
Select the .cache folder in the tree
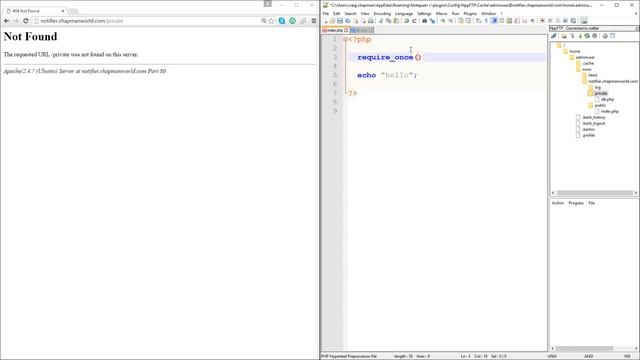[588, 63]
